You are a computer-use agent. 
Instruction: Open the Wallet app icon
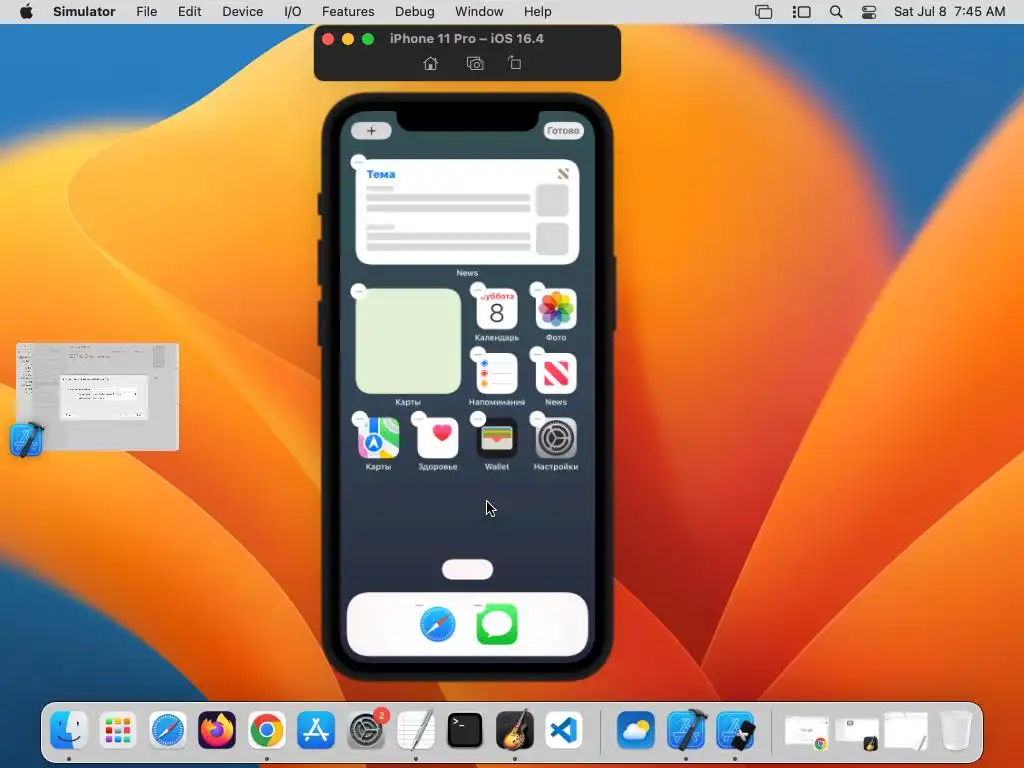tap(496, 438)
